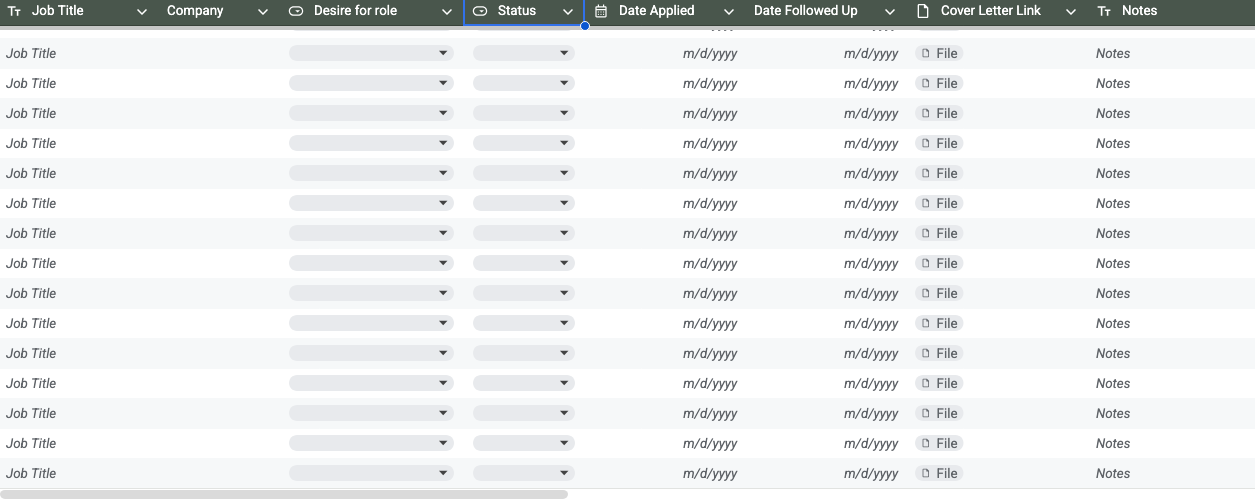1255x499 pixels.
Task: Click the dropdown-chip icon beside Status header
Action: tap(480, 11)
